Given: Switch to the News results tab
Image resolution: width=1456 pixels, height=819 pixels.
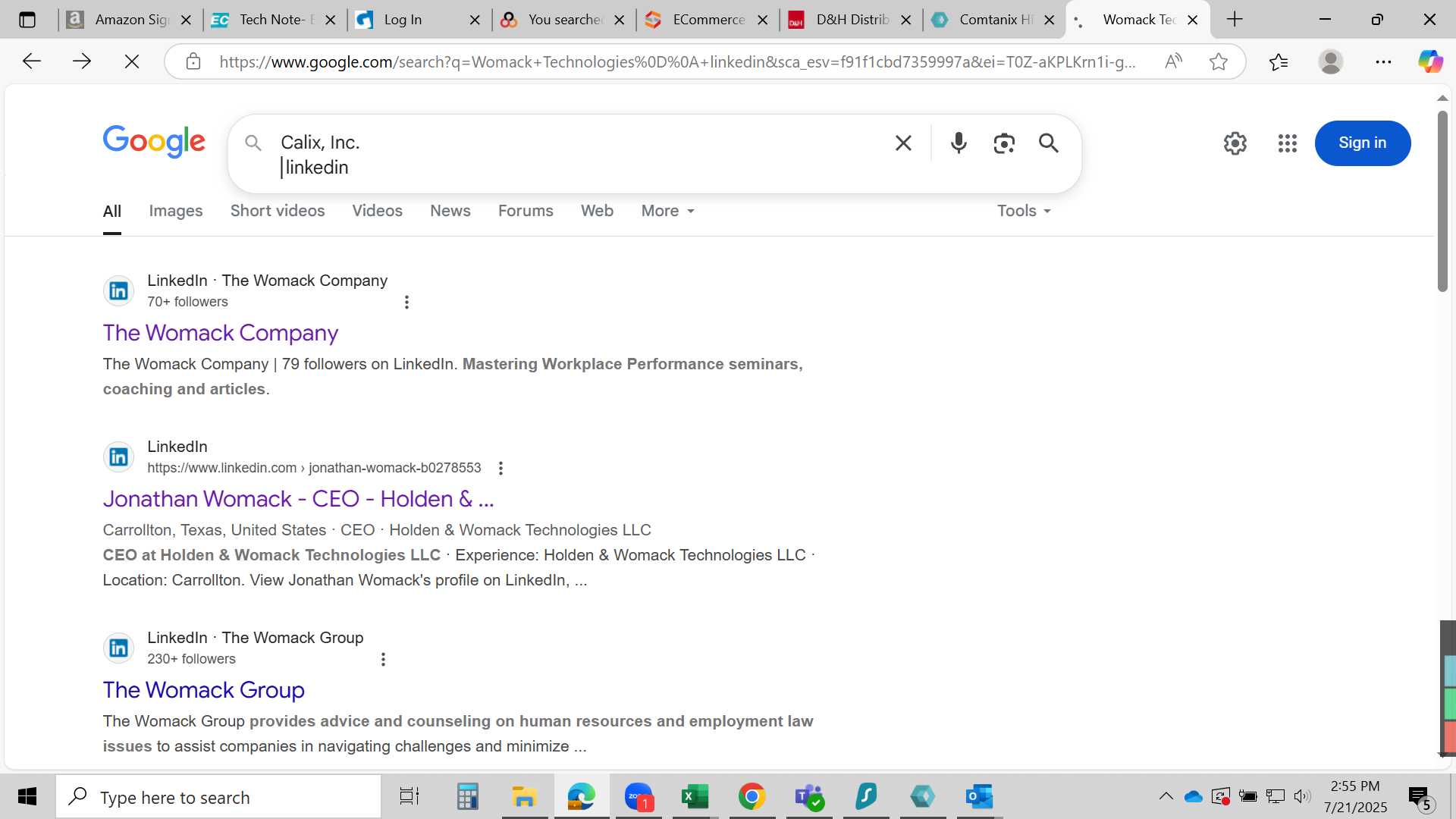Looking at the screenshot, I should click(450, 212).
